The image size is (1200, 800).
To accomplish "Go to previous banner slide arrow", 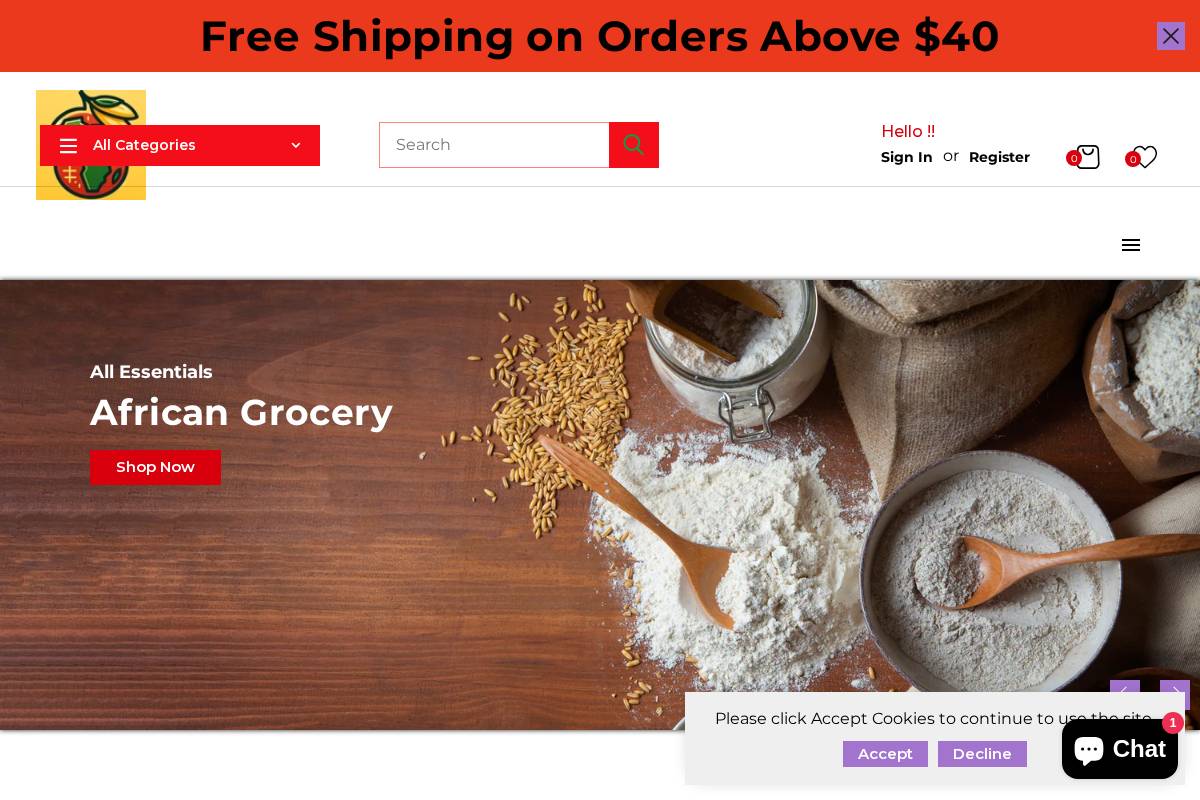I will (x=1125, y=690).
